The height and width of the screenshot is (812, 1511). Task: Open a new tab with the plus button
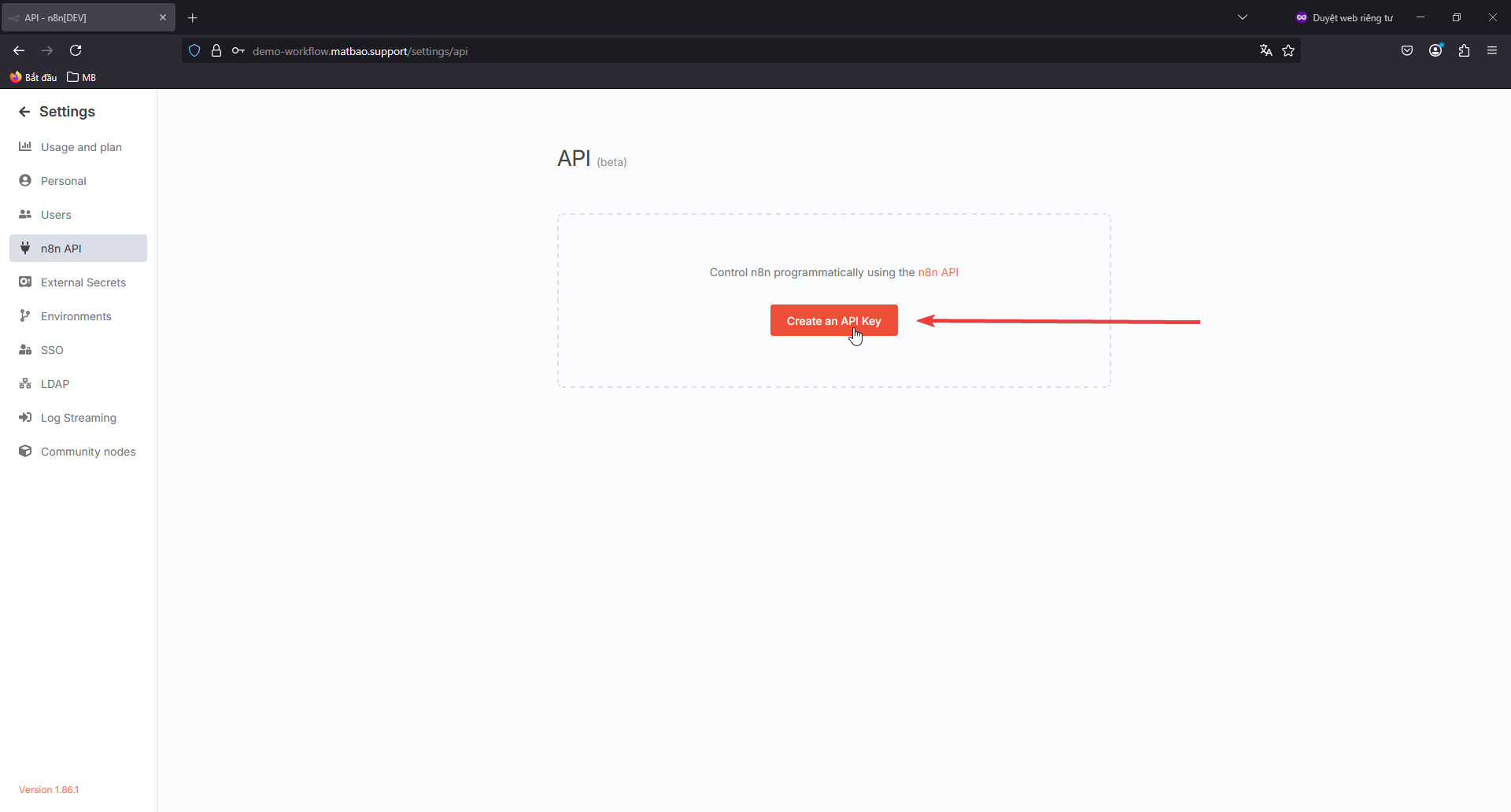(193, 17)
